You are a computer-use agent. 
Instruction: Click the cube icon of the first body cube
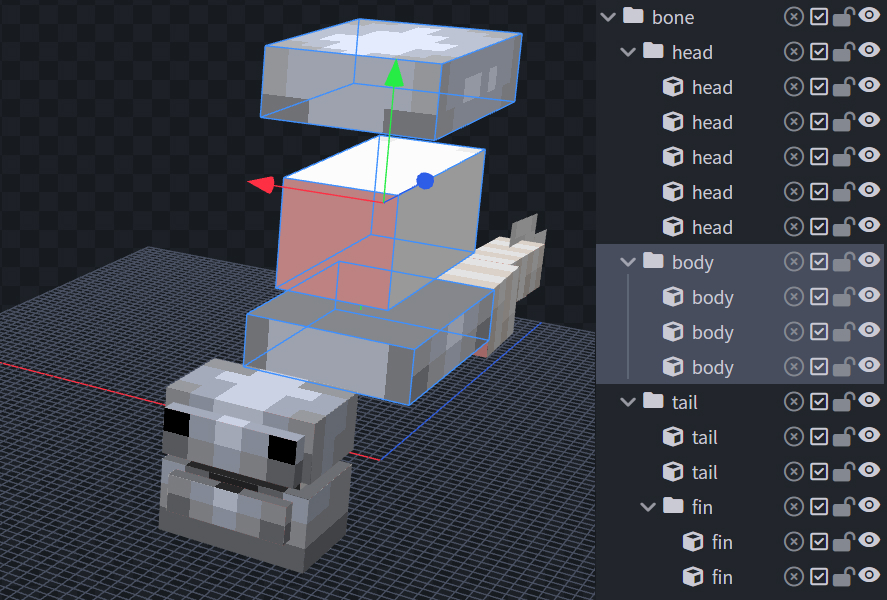[673, 297]
